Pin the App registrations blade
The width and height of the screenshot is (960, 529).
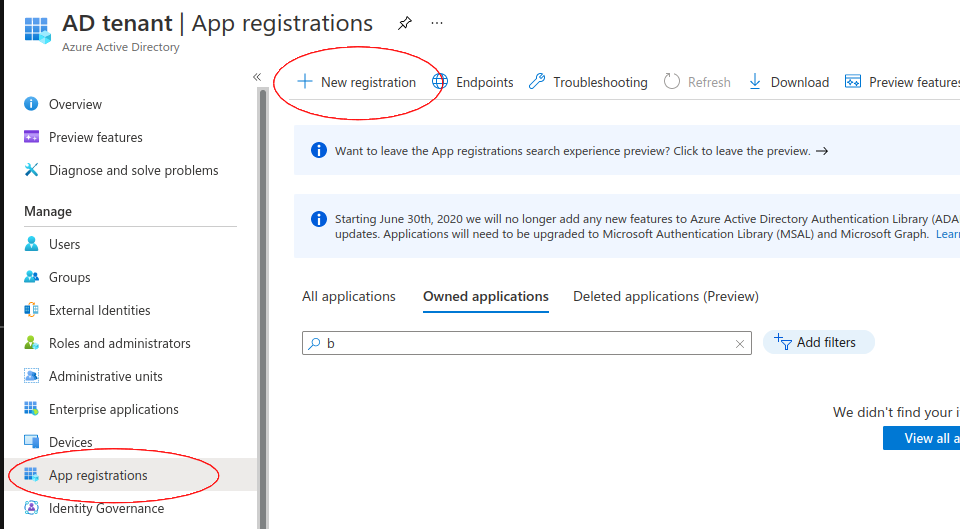point(405,23)
